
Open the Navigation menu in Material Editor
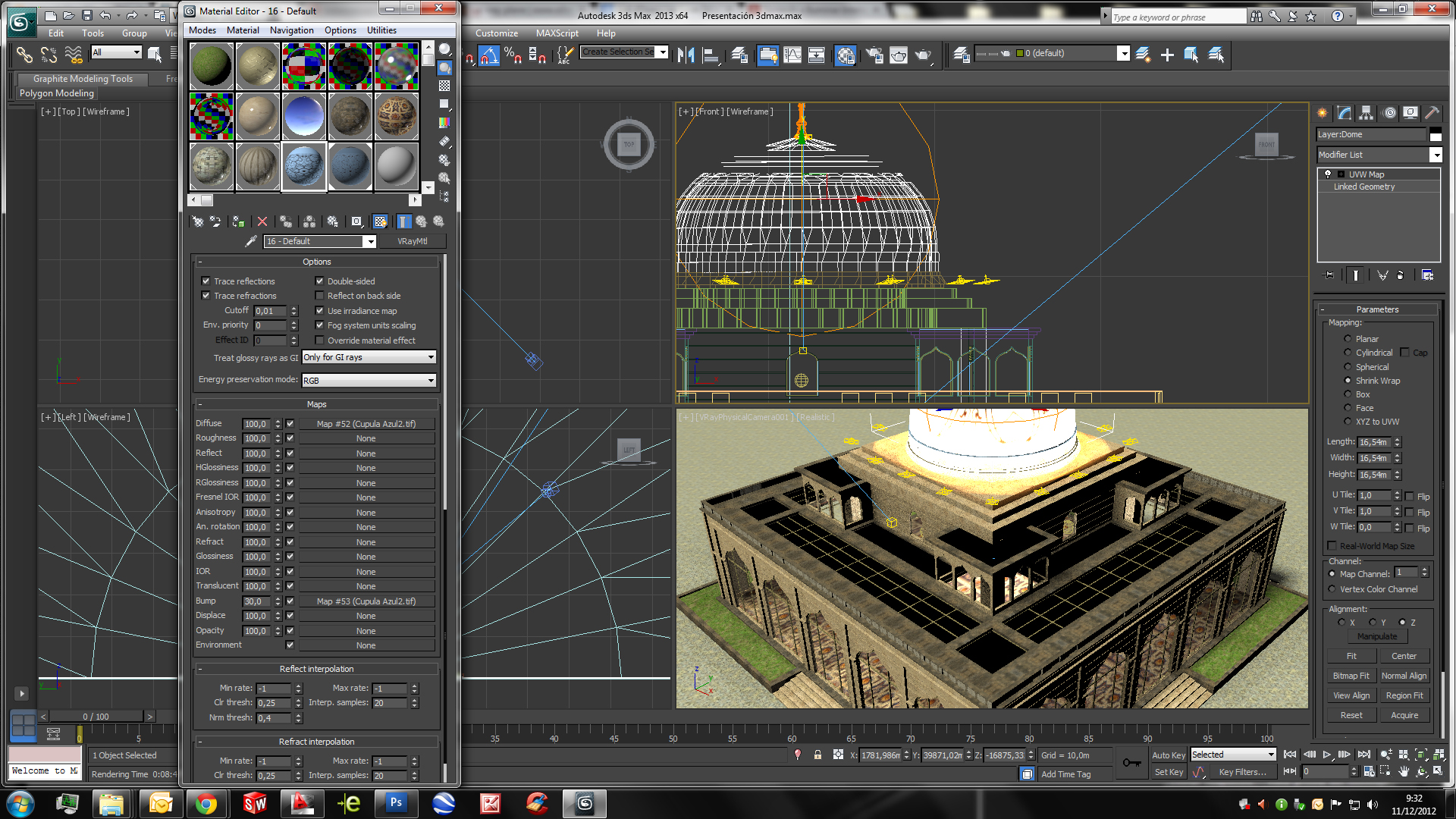tap(291, 30)
